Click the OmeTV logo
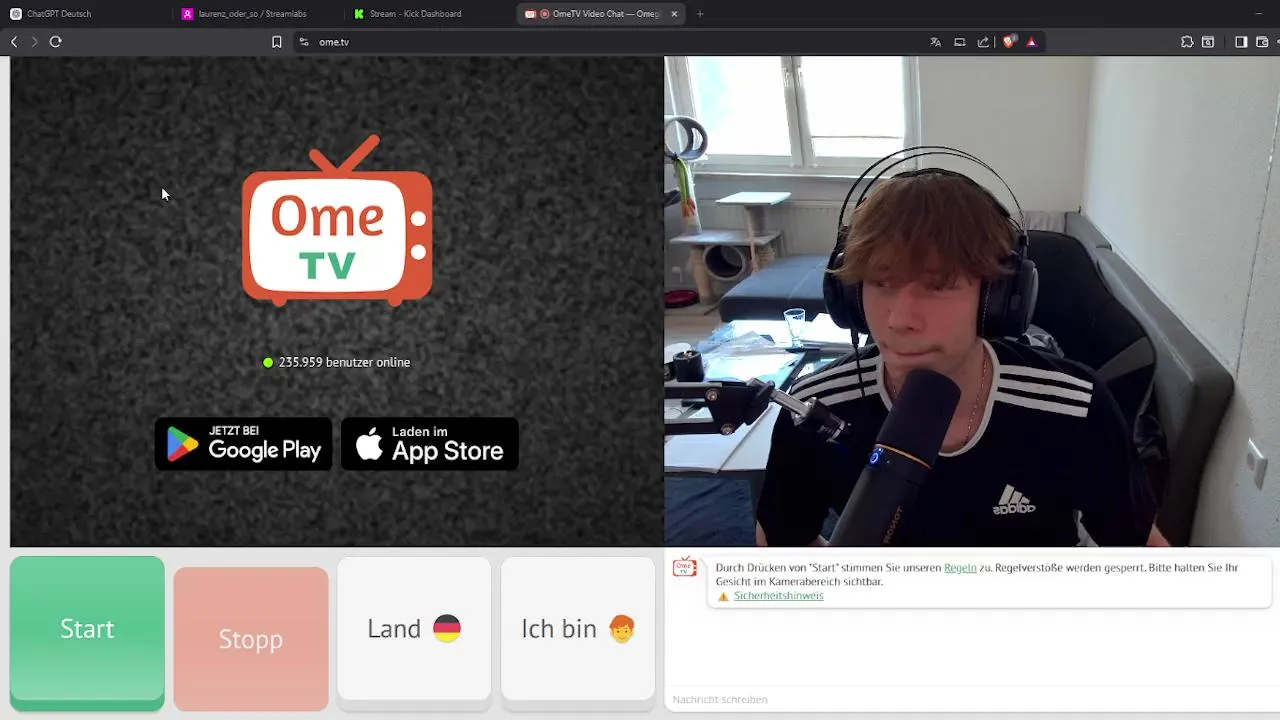 (x=337, y=220)
